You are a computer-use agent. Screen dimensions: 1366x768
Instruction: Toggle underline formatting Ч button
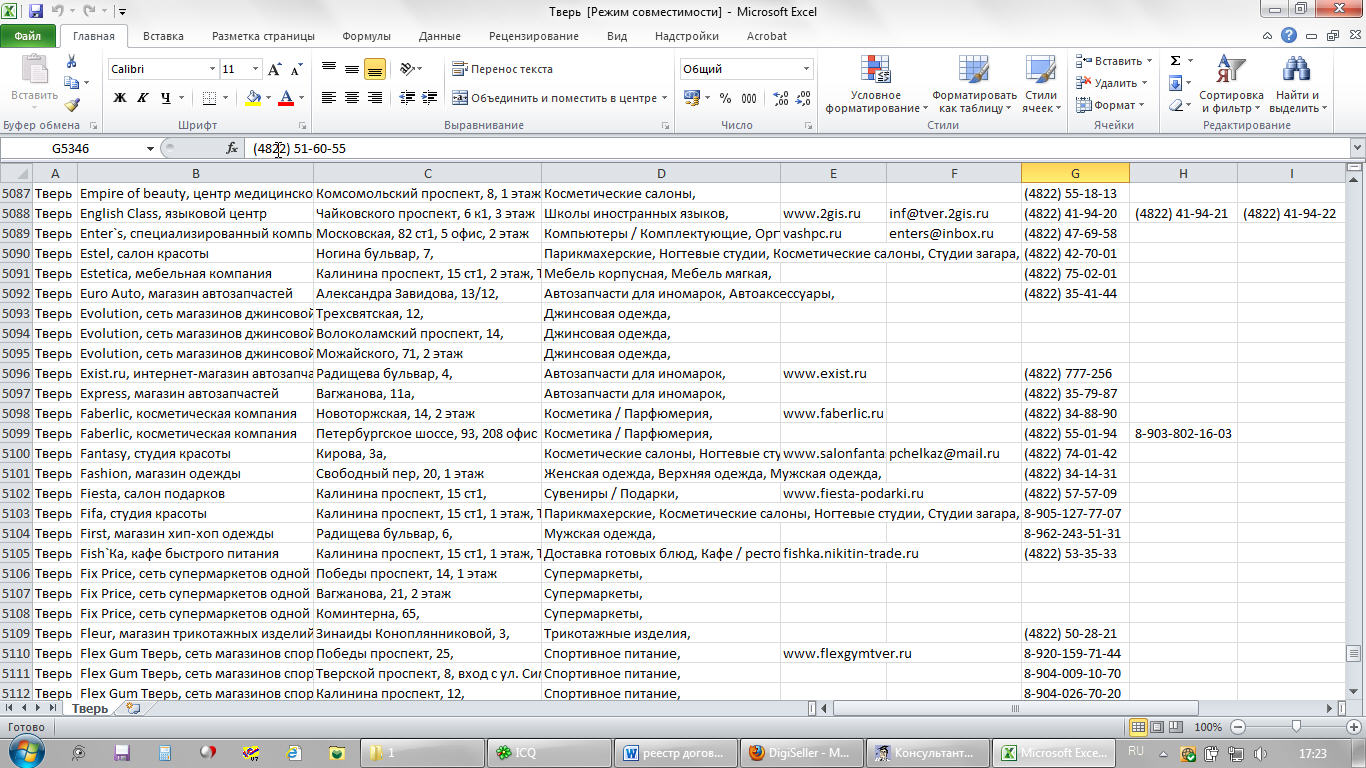[165, 98]
